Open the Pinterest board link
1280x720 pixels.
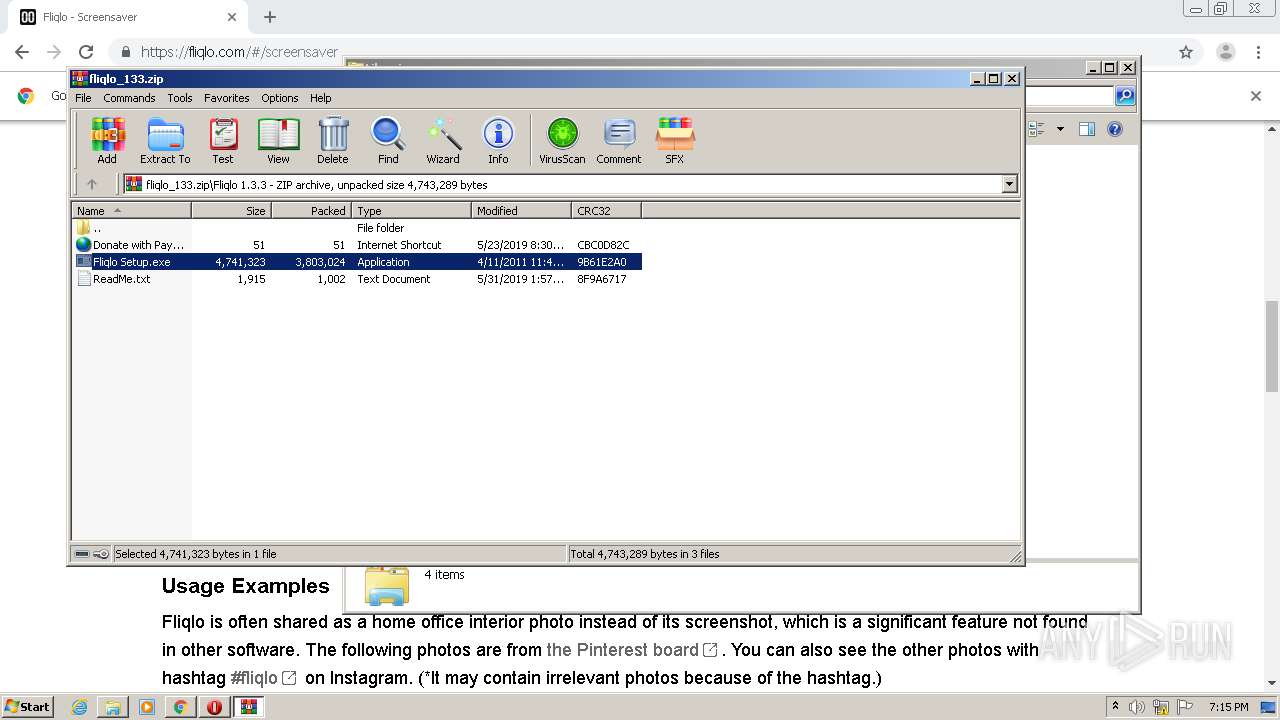[632, 650]
